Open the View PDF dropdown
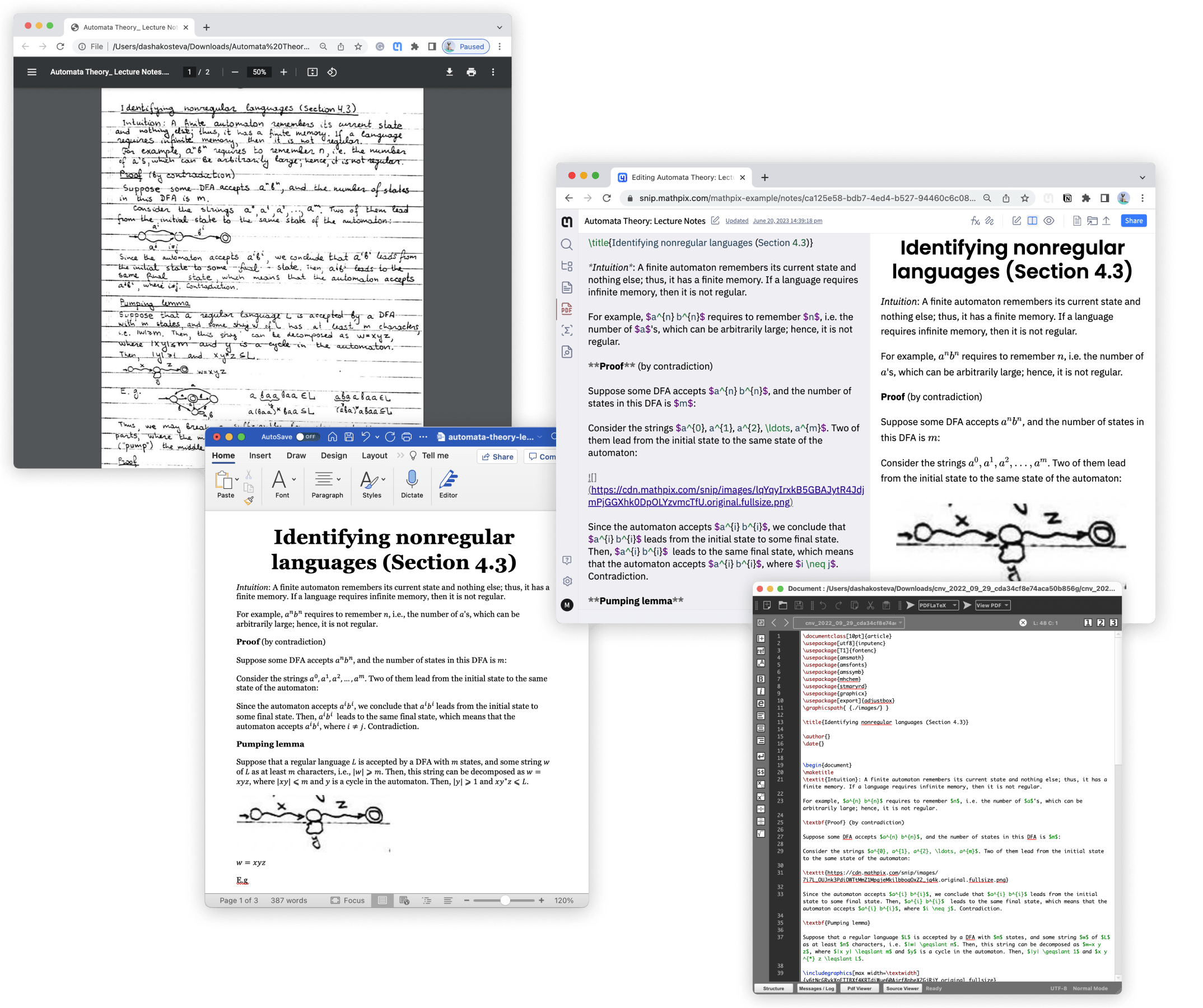 pos(993,605)
